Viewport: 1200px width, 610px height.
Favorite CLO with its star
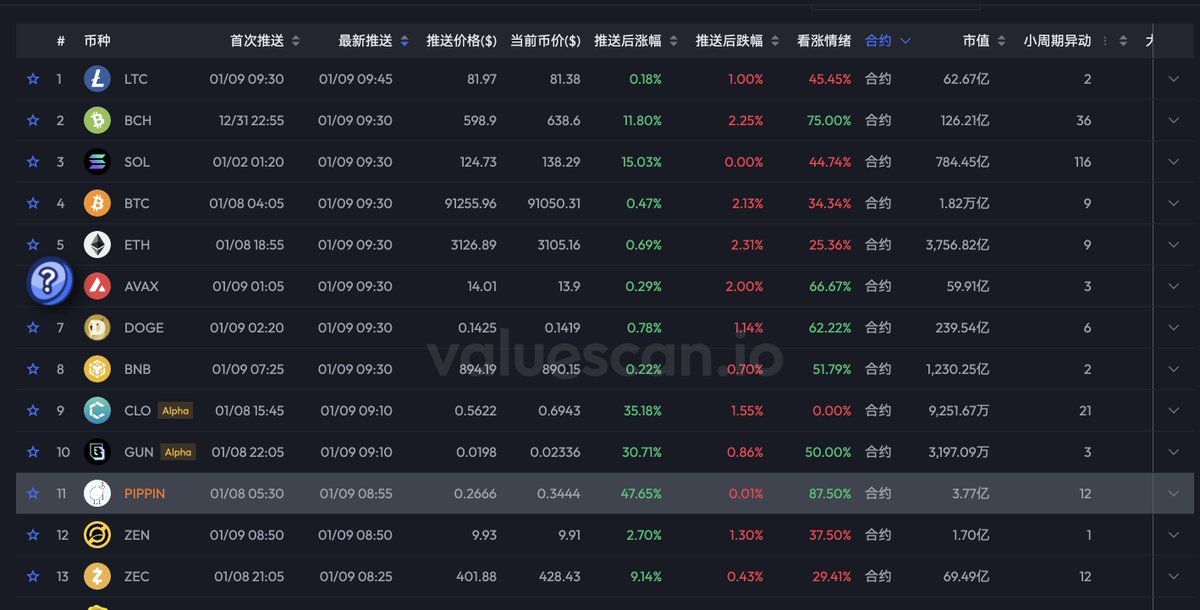pos(33,411)
